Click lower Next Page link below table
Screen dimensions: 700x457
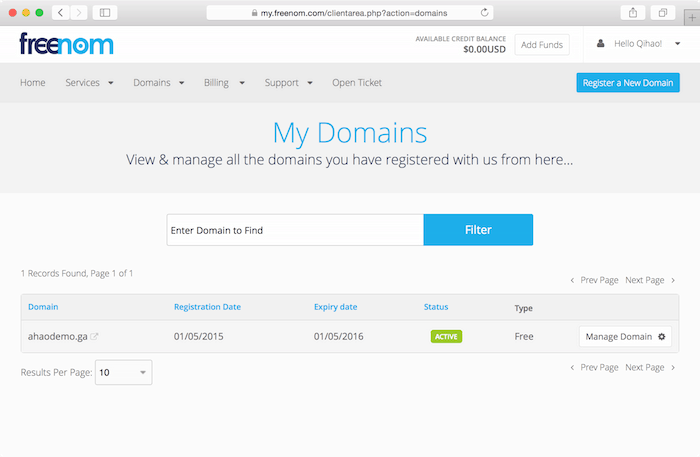[x=650, y=367]
